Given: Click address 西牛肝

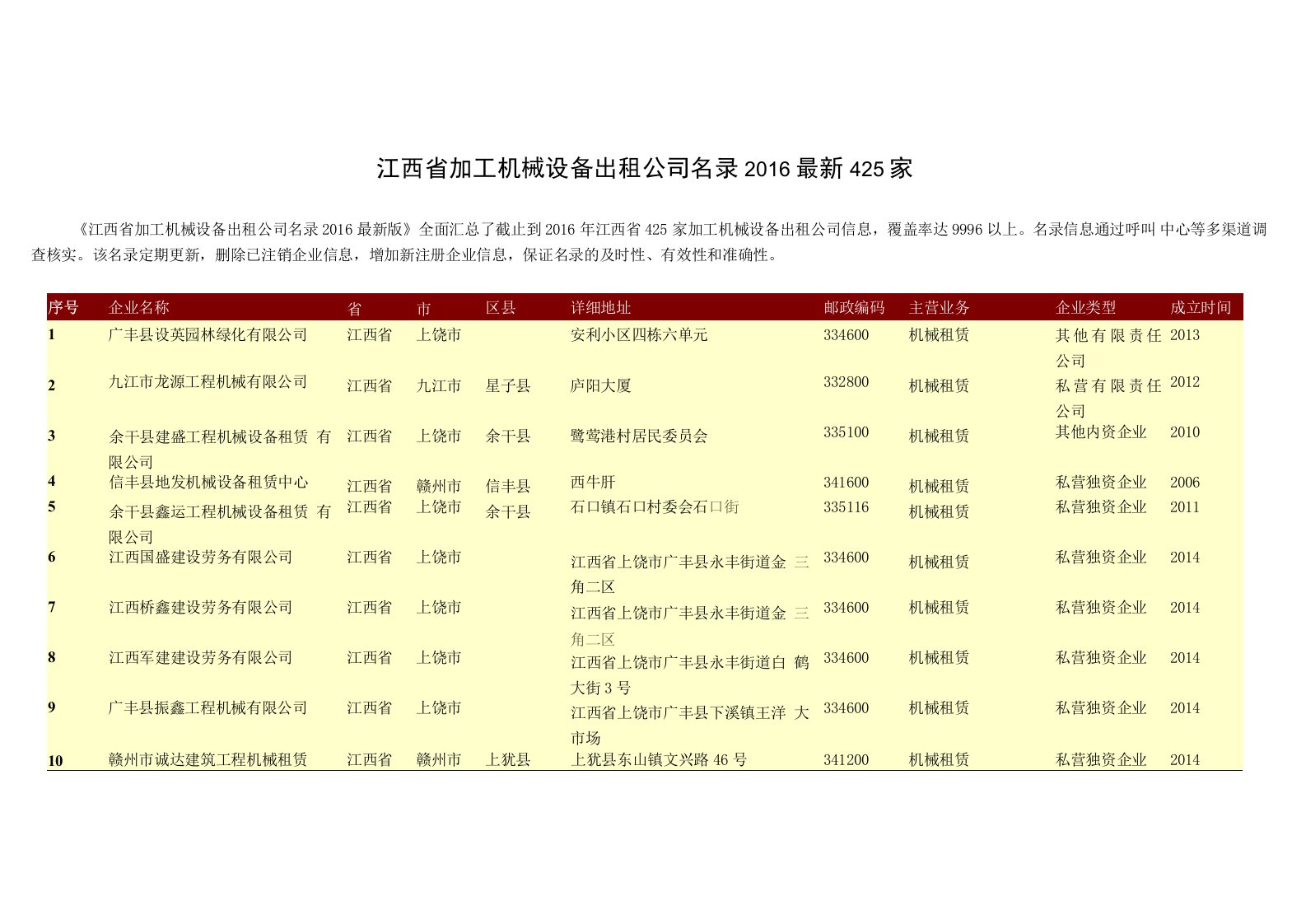Looking at the screenshot, I should 593,482.
